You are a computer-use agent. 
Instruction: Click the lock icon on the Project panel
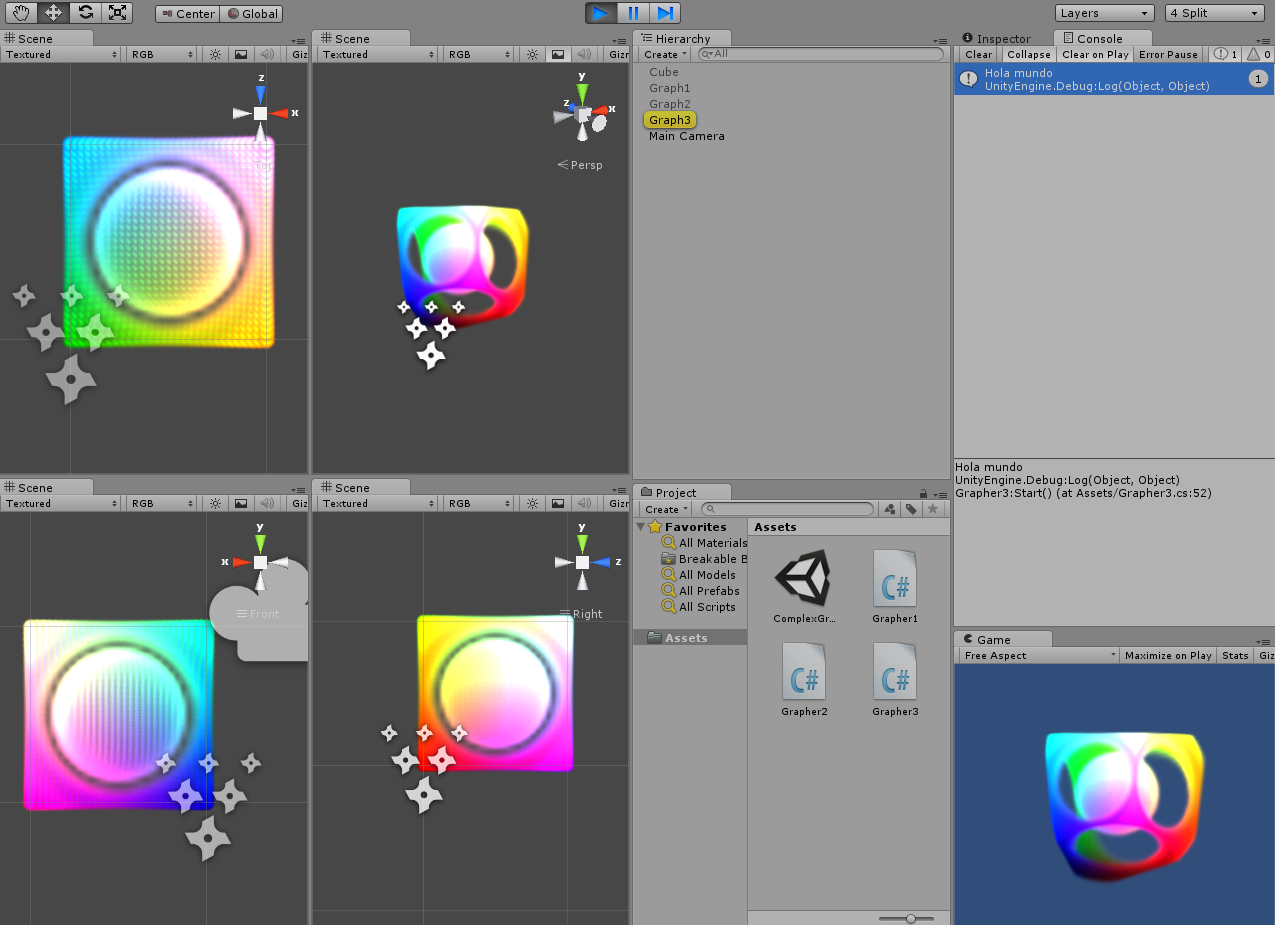point(922,491)
